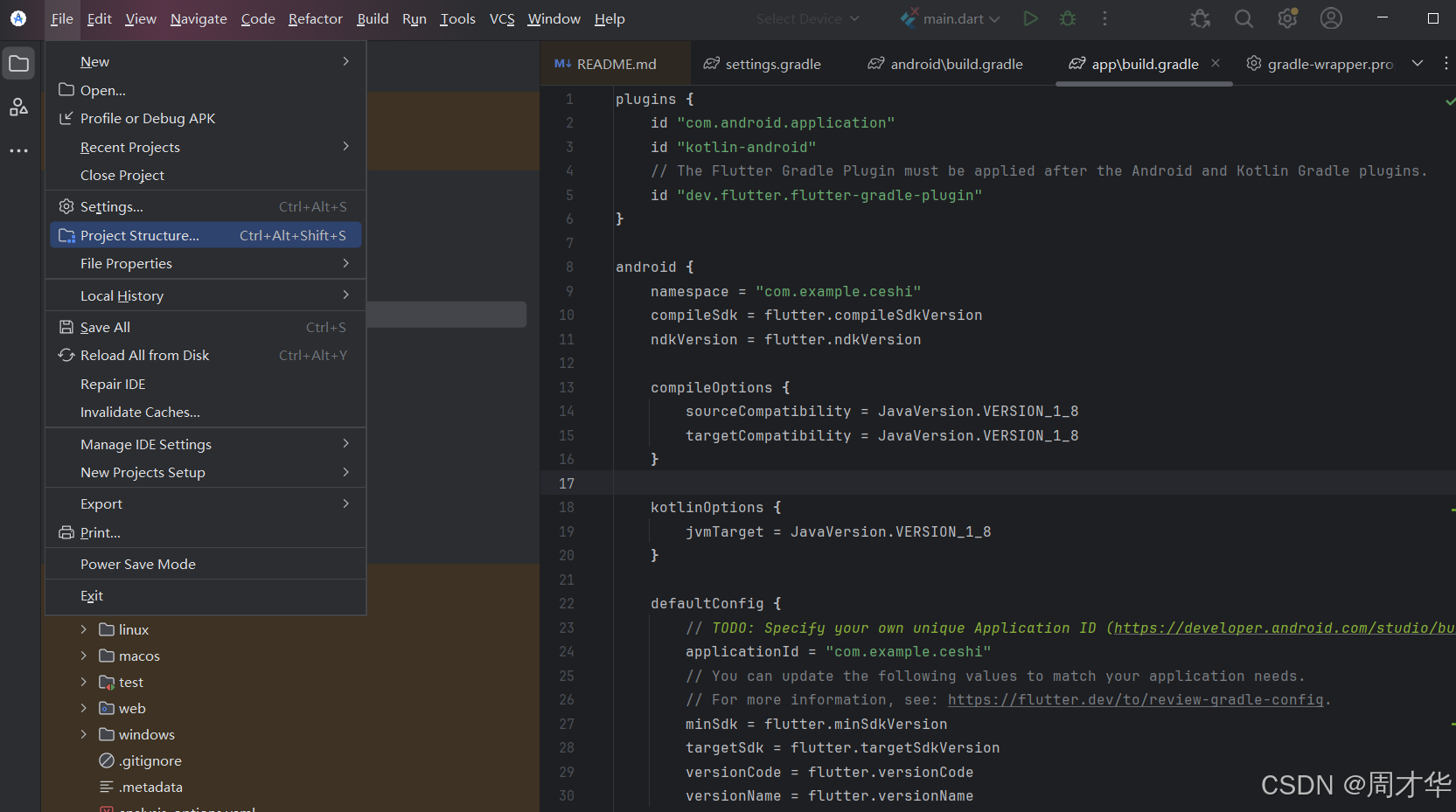Expand the linux folder in project tree
This screenshot has height=812, width=1456.
coord(84,629)
